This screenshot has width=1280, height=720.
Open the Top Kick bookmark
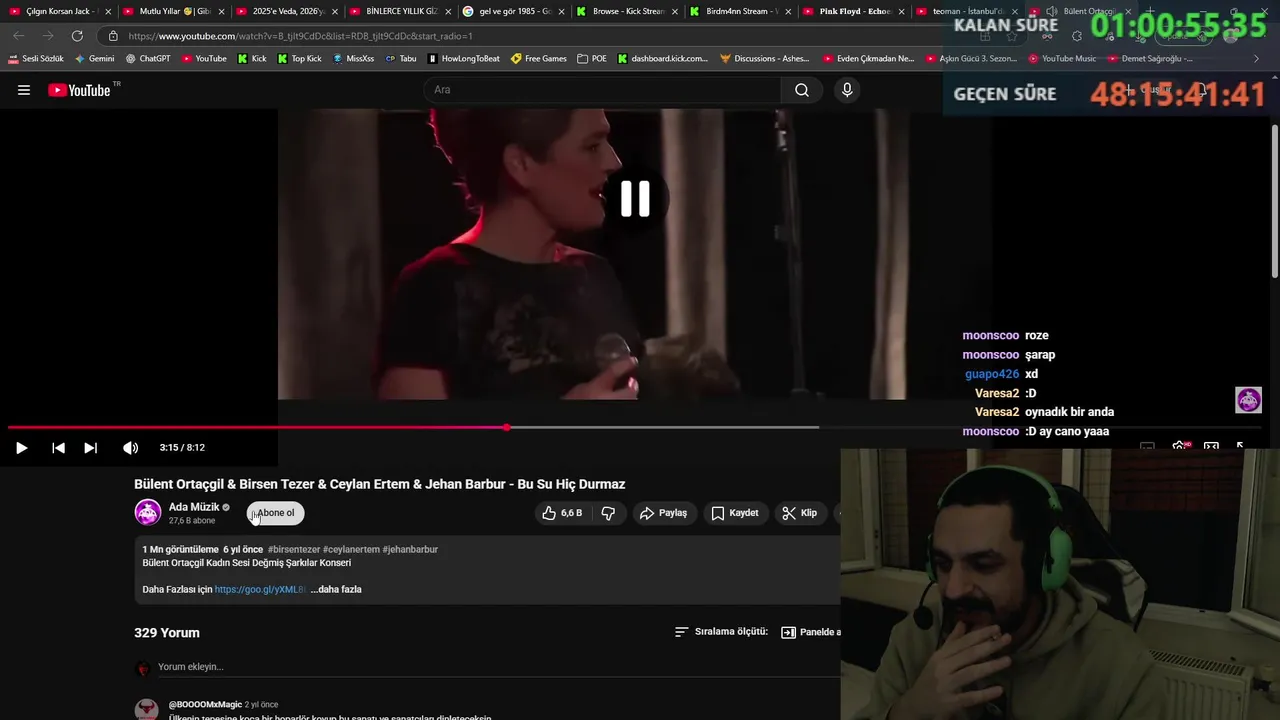coord(299,59)
